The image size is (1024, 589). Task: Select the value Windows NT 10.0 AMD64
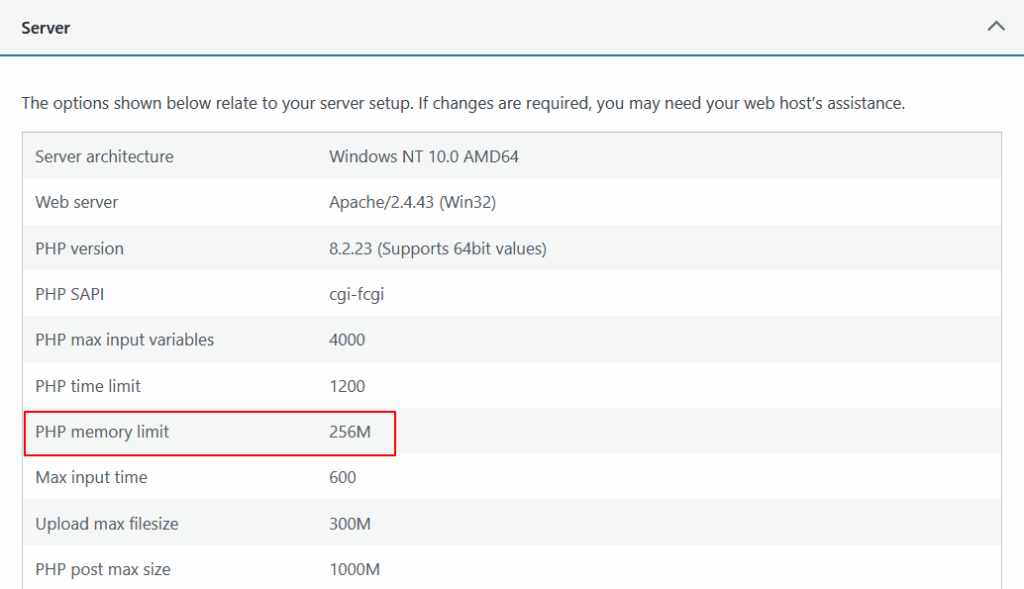coord(423,157)
